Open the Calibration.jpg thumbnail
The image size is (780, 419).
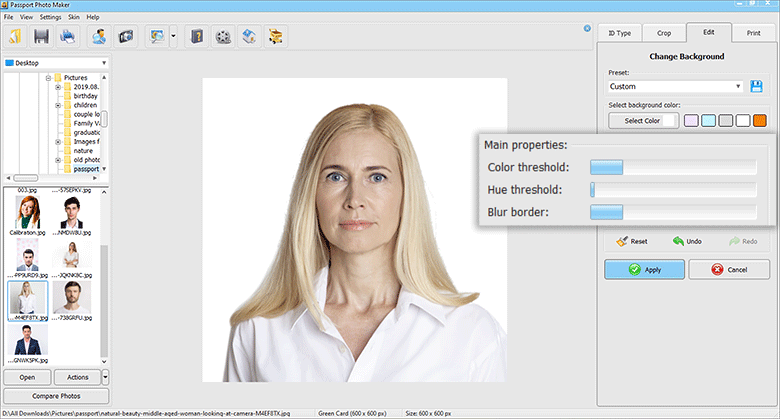(27, 215)
